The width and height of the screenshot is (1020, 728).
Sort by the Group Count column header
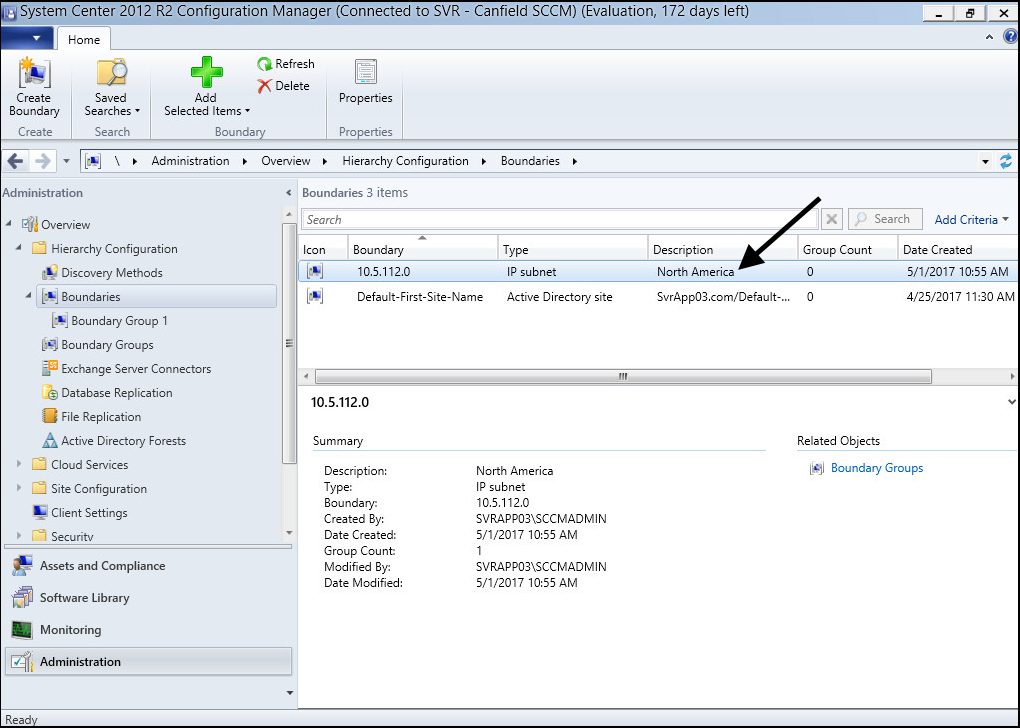click(848, 249)
